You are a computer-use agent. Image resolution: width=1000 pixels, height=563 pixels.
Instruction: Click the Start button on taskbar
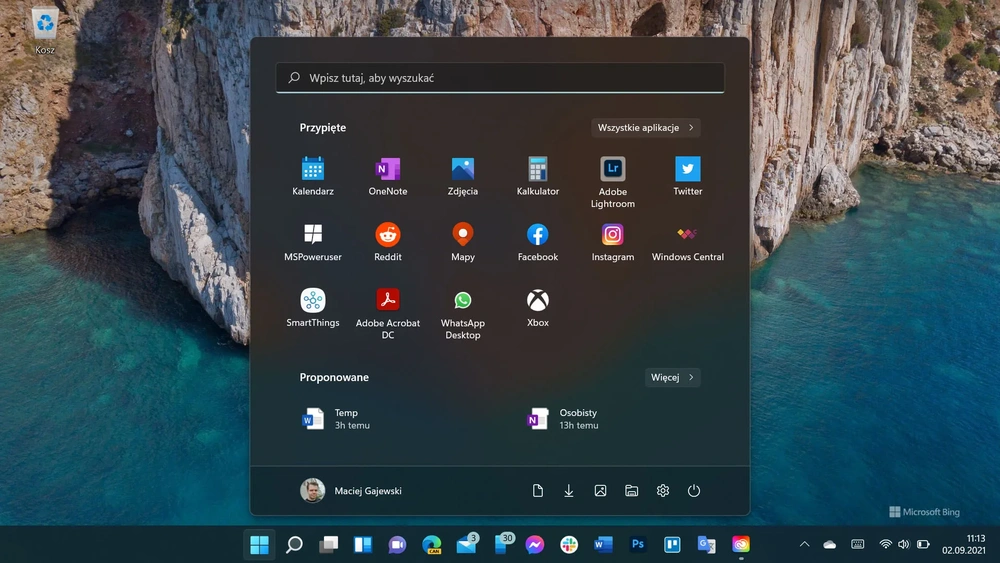(260, 545)
